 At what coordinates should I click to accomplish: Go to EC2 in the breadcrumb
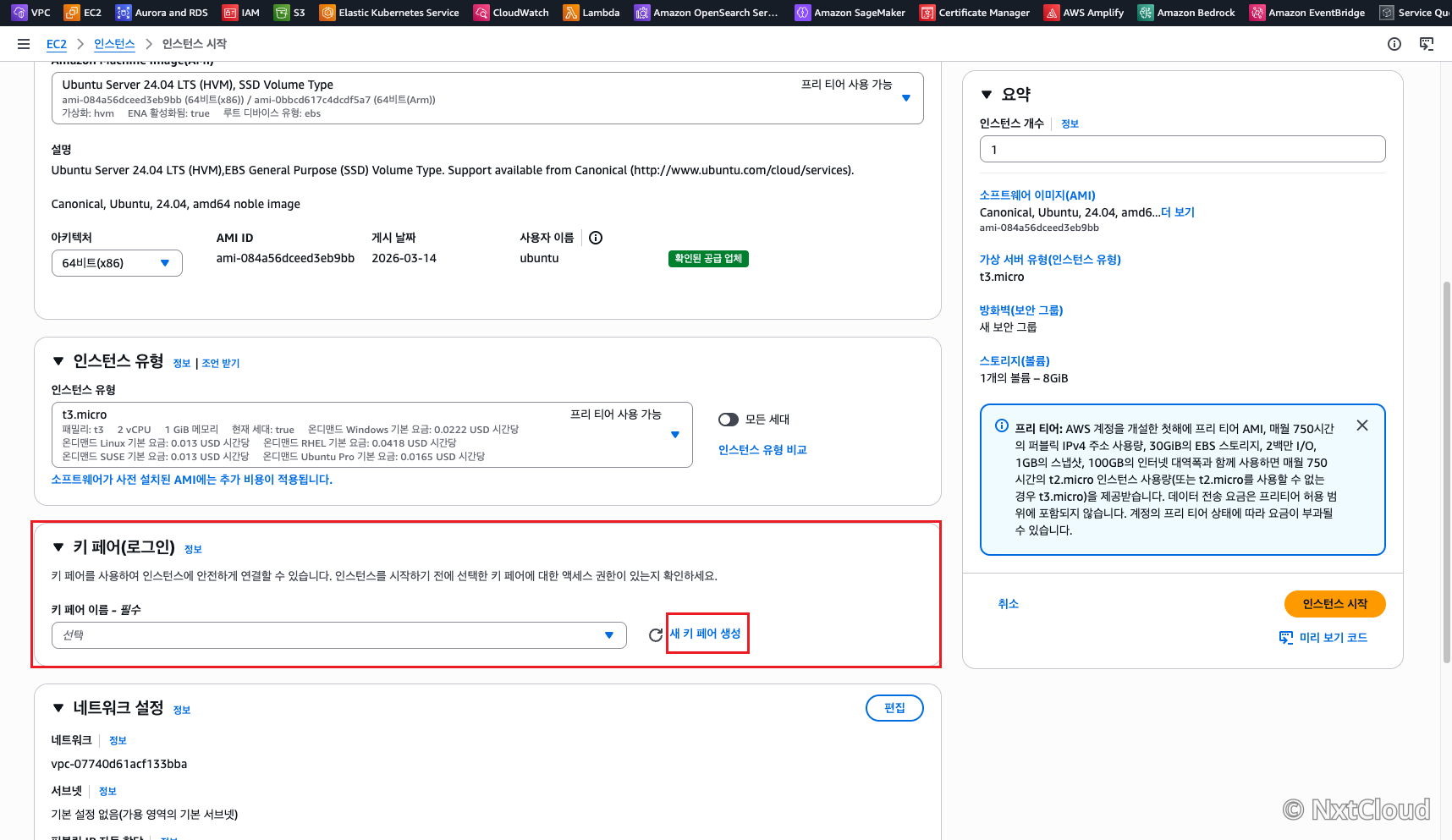(x=57, y=44)
